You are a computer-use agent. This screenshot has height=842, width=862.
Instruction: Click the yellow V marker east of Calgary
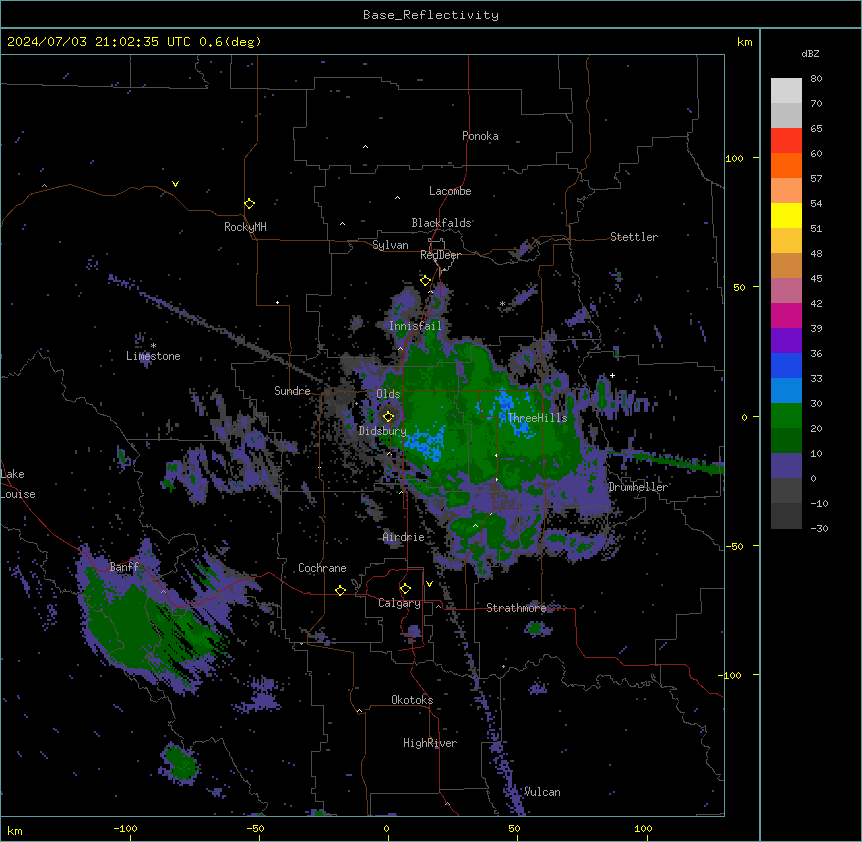tap(429, 584)
